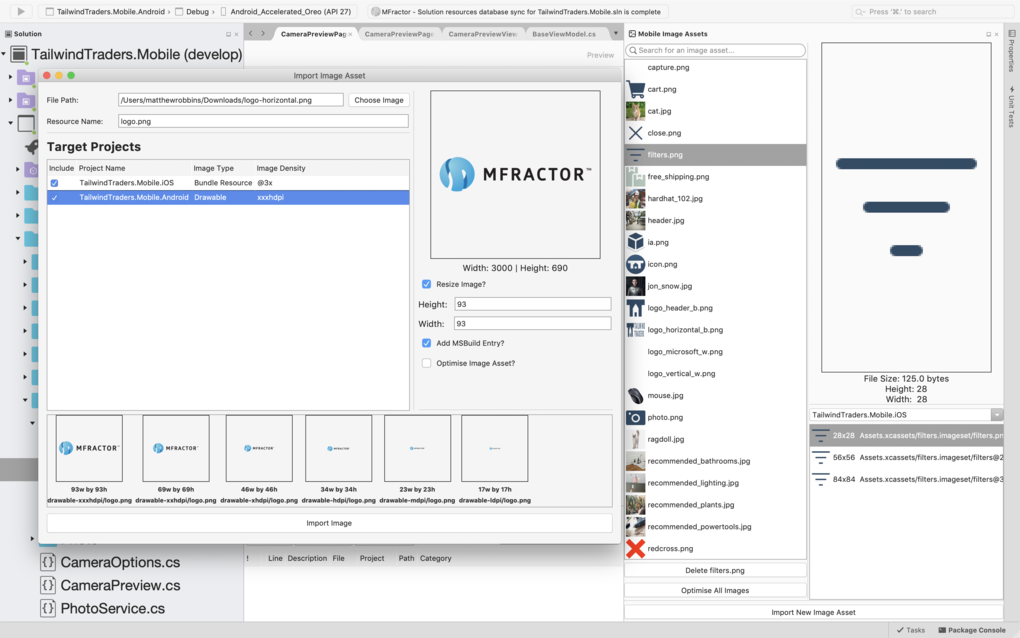Select capture.png in the asset list

716,68
